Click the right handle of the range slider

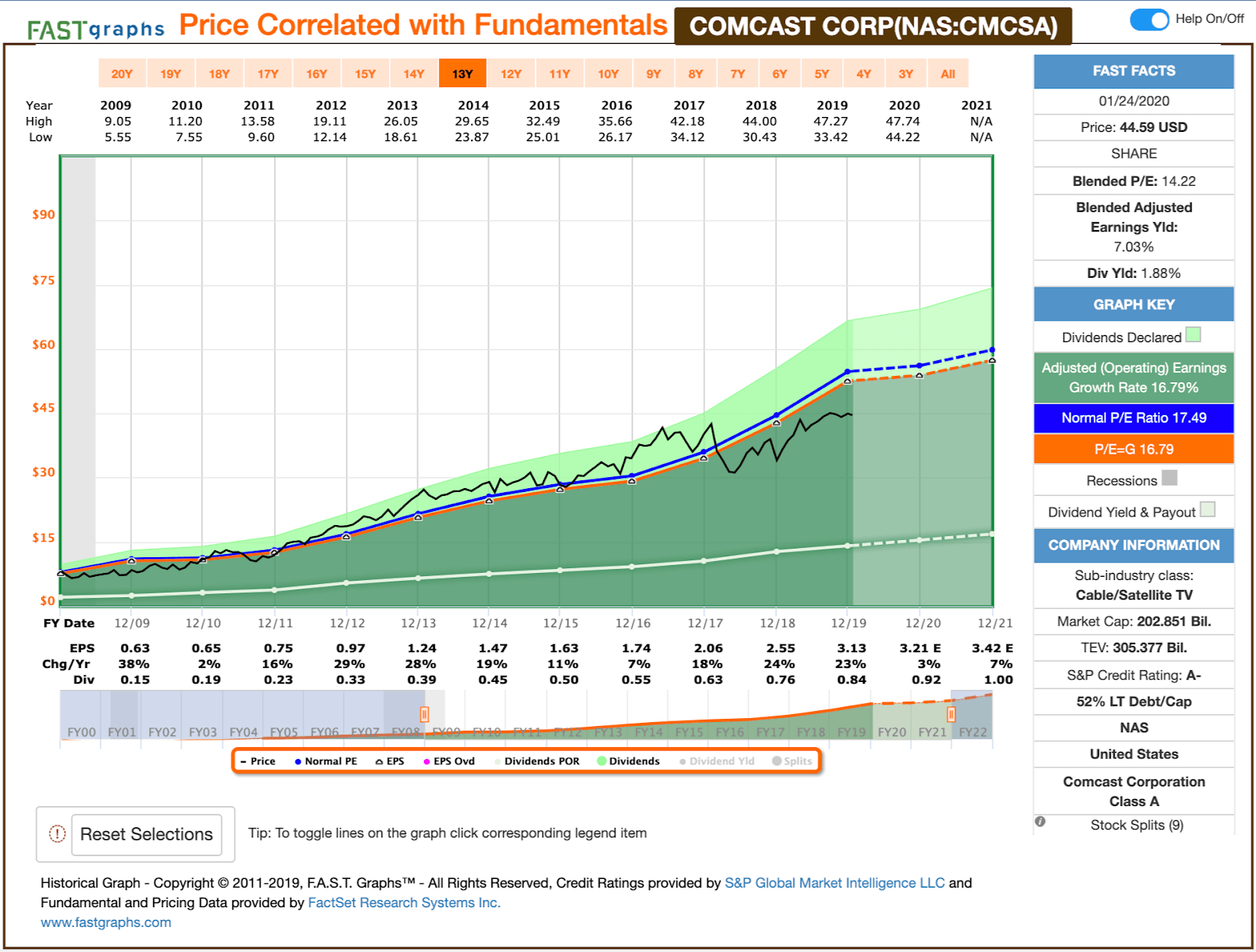(x=951, y=714)
